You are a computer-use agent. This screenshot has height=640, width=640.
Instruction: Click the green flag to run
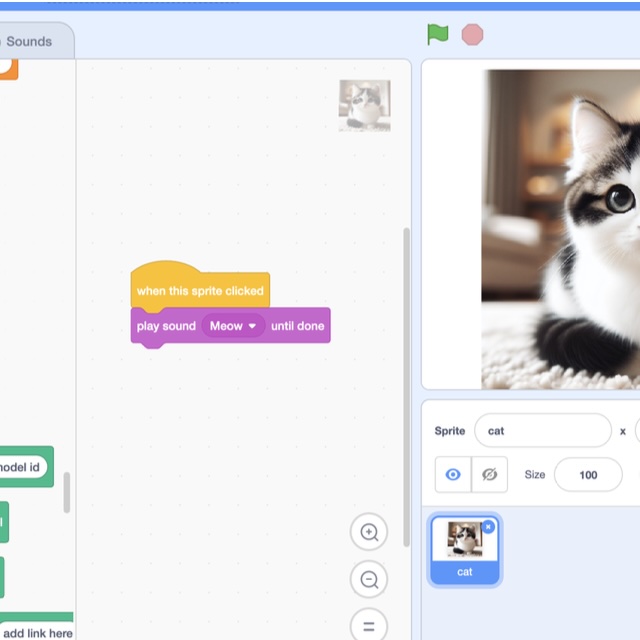click(x=438, y=34)
